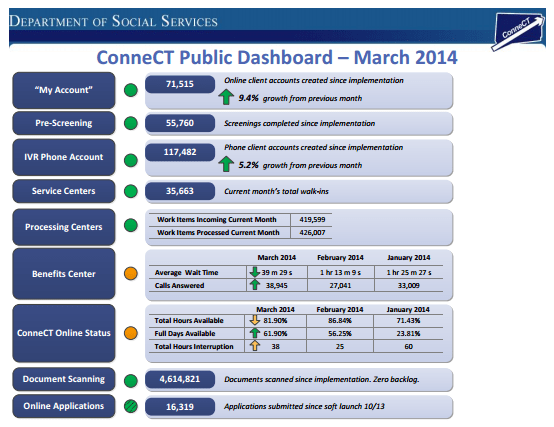The image size is (554, 427).
Task: Select the Processing Centers button
Action: pyautogui.click(x=64, y=227)
